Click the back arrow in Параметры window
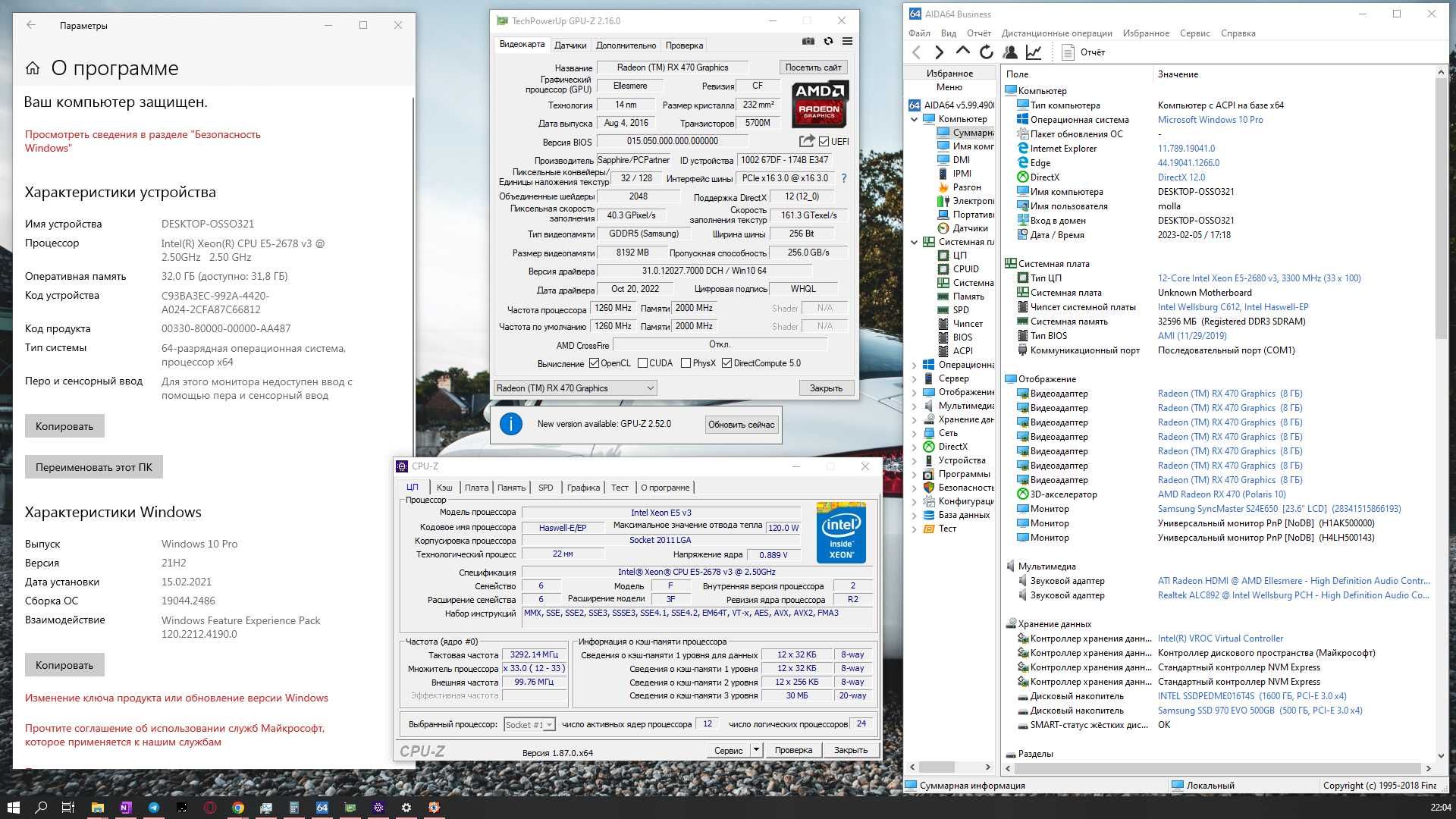 [x=30, y=25]
